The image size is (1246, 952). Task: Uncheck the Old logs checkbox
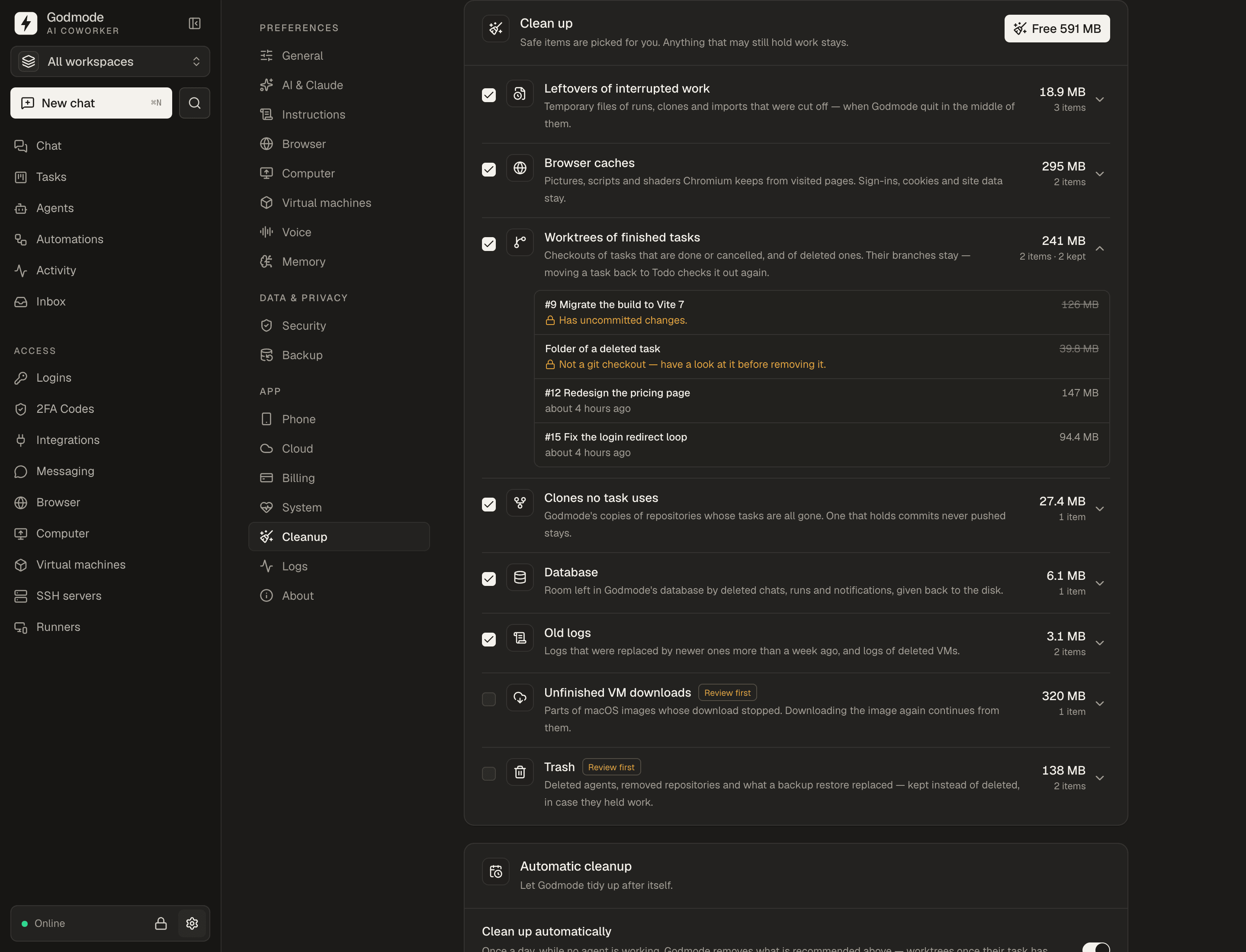pos(488,639)
